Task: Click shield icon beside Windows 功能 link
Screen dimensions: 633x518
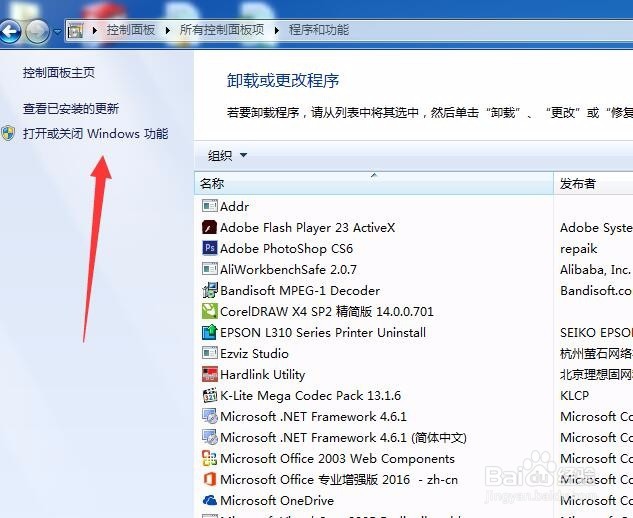Action: 8,133
